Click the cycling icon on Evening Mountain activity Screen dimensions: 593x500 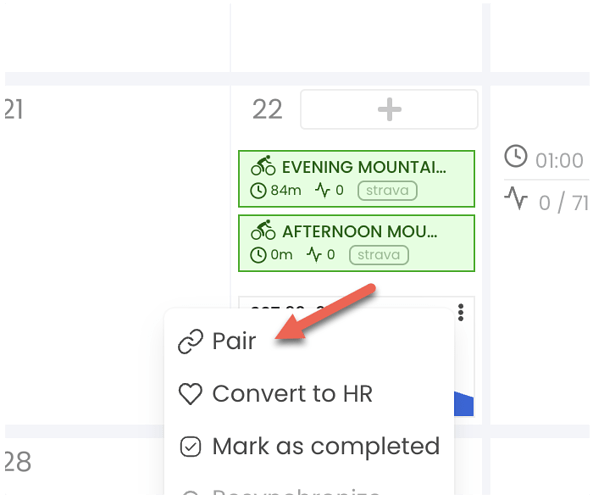[263, 166]
